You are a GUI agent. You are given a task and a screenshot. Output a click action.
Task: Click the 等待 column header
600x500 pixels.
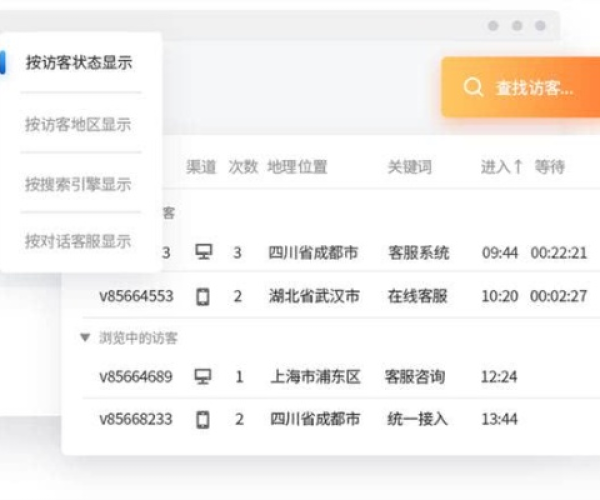click(x=549, y=167)
